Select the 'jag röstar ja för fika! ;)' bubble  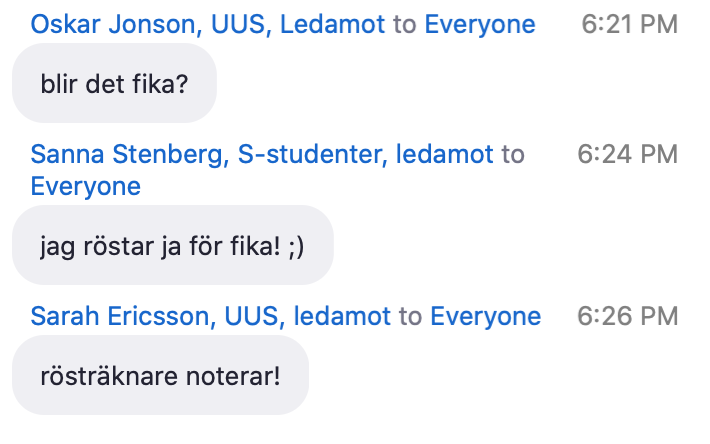[x=173, y=245]
